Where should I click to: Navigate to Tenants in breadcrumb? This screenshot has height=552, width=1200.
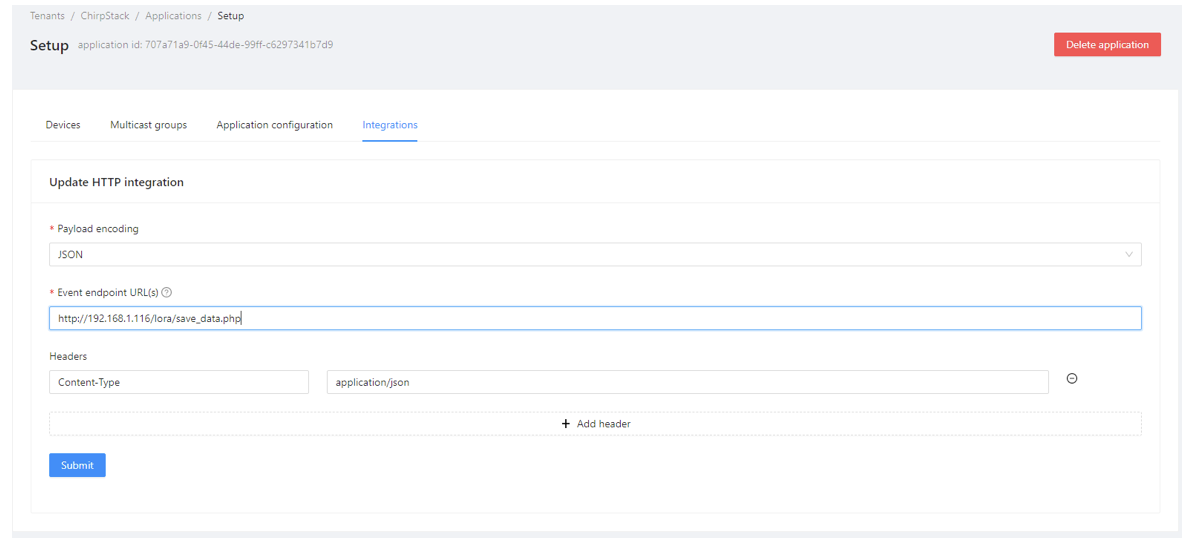47,16
